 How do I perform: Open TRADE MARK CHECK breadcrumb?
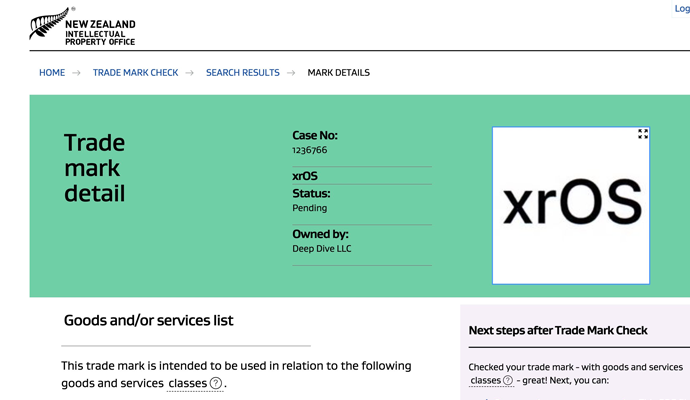[136, 73]
